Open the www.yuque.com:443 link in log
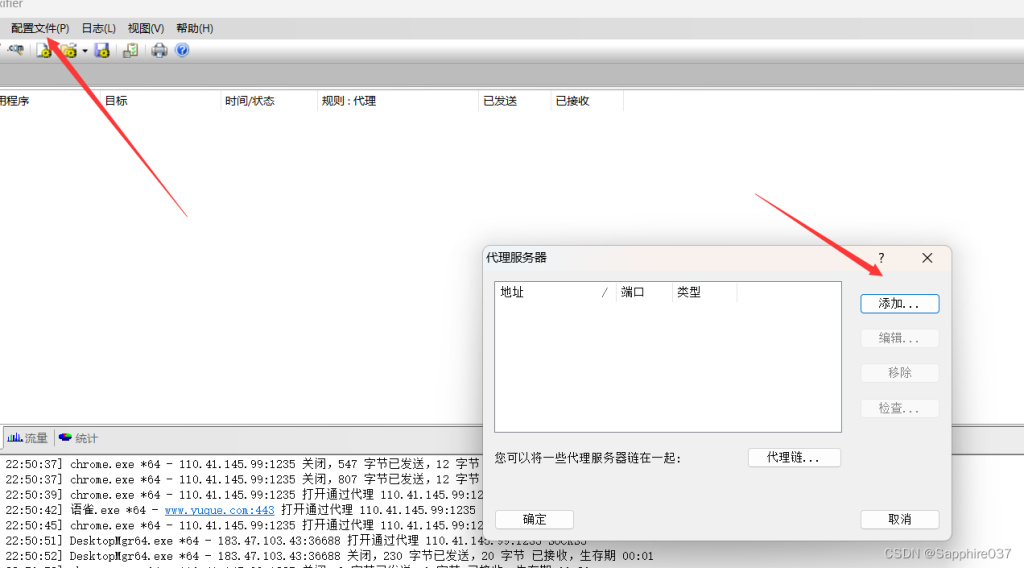 (219, 510)
